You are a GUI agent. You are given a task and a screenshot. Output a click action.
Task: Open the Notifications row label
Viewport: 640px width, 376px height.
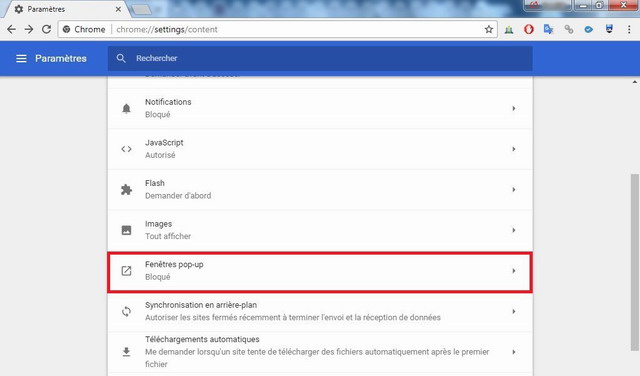(x=168, y=102)
